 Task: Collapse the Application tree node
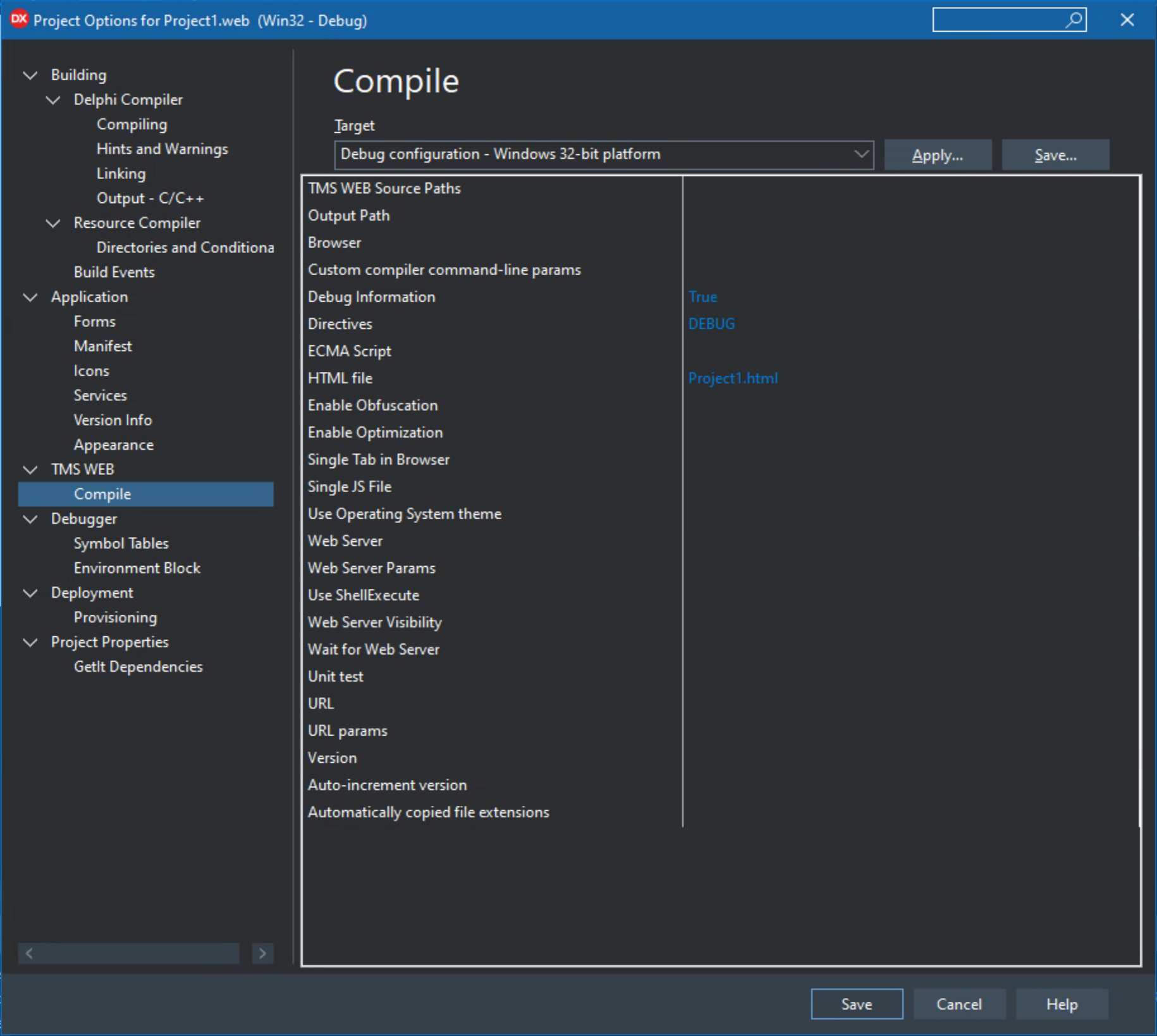click(x=30, y=297)
